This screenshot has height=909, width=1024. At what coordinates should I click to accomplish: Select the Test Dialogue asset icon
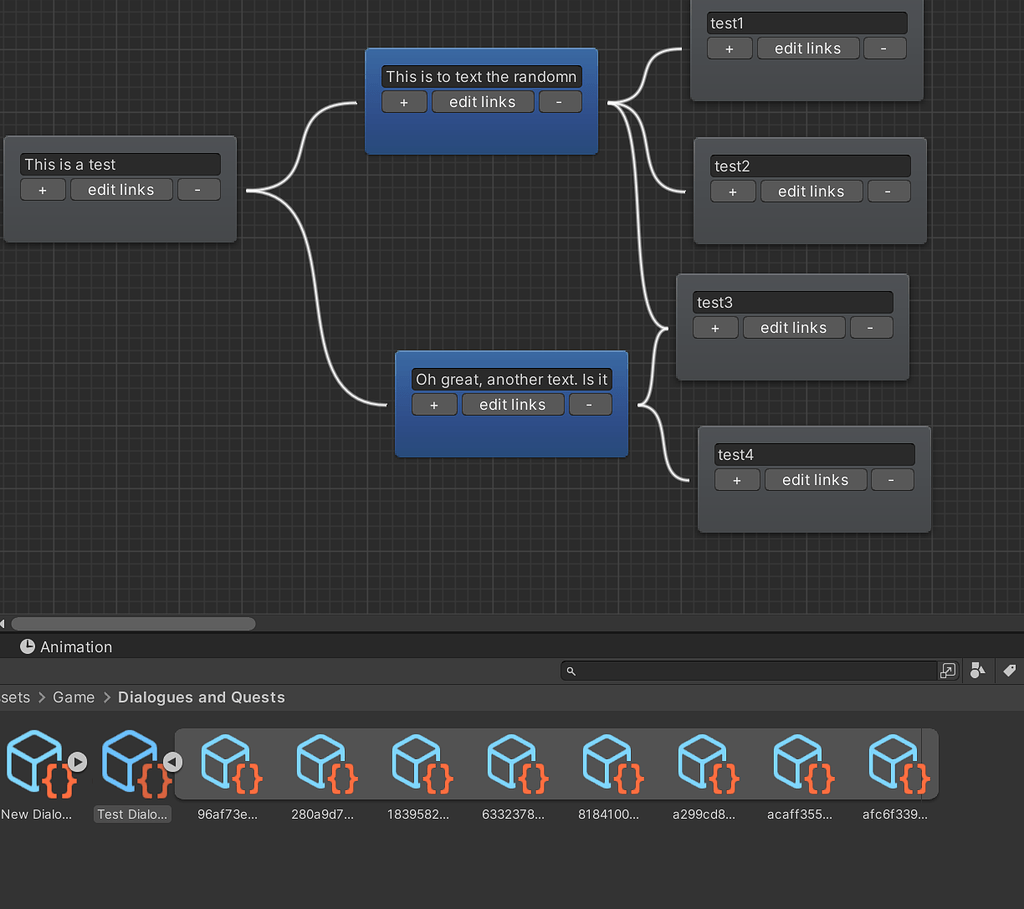pos(131,763)
